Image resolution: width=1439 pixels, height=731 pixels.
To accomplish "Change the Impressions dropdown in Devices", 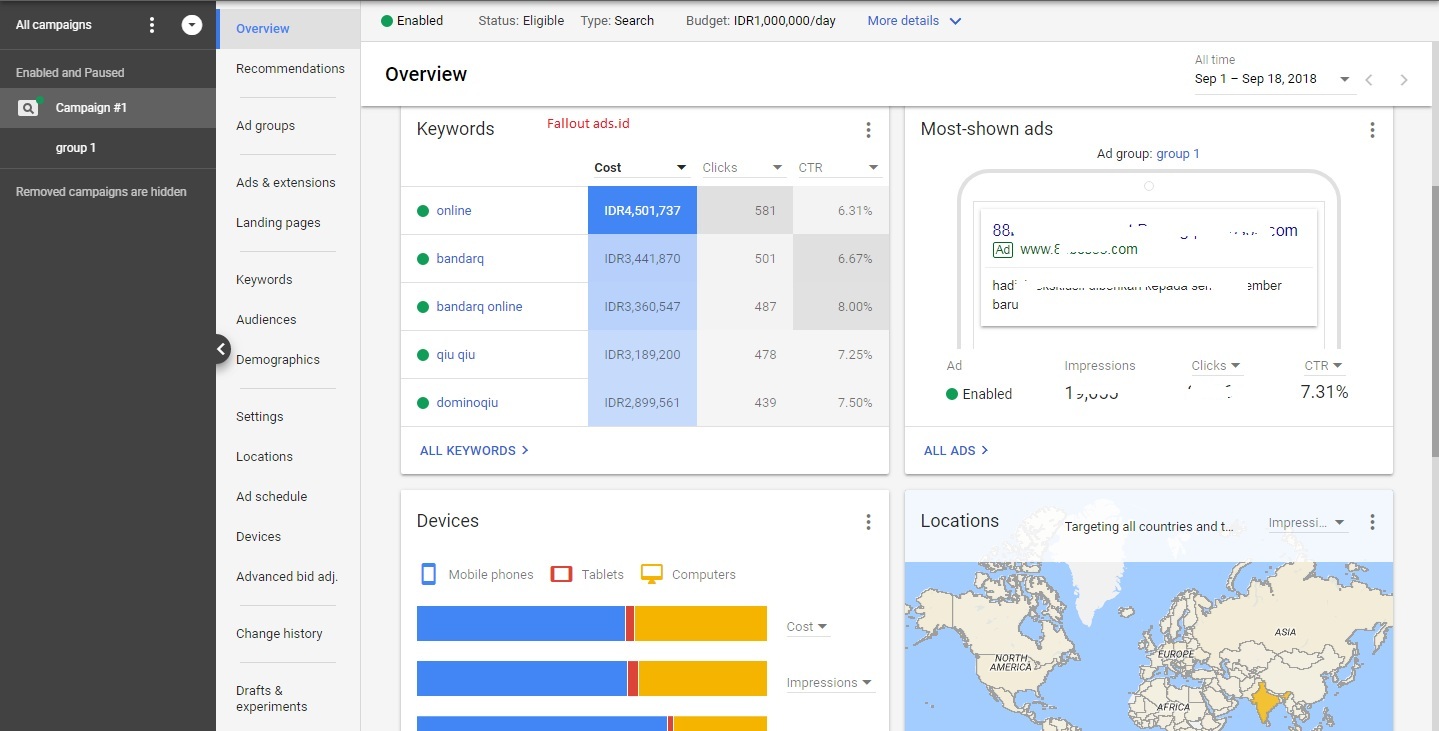I will [x=830, y=683].
